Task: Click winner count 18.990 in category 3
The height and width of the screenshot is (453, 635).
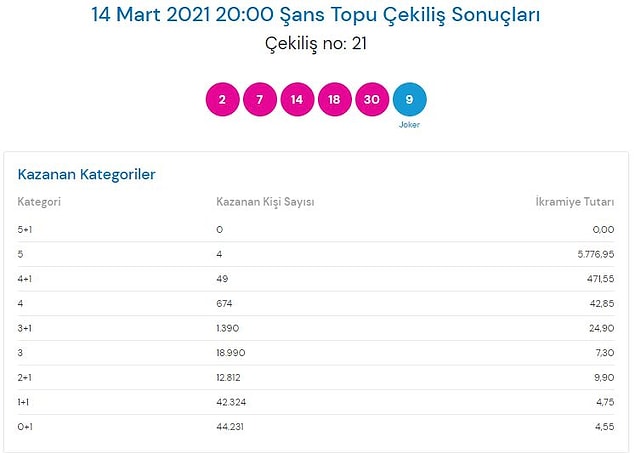Action: point(230,353)
